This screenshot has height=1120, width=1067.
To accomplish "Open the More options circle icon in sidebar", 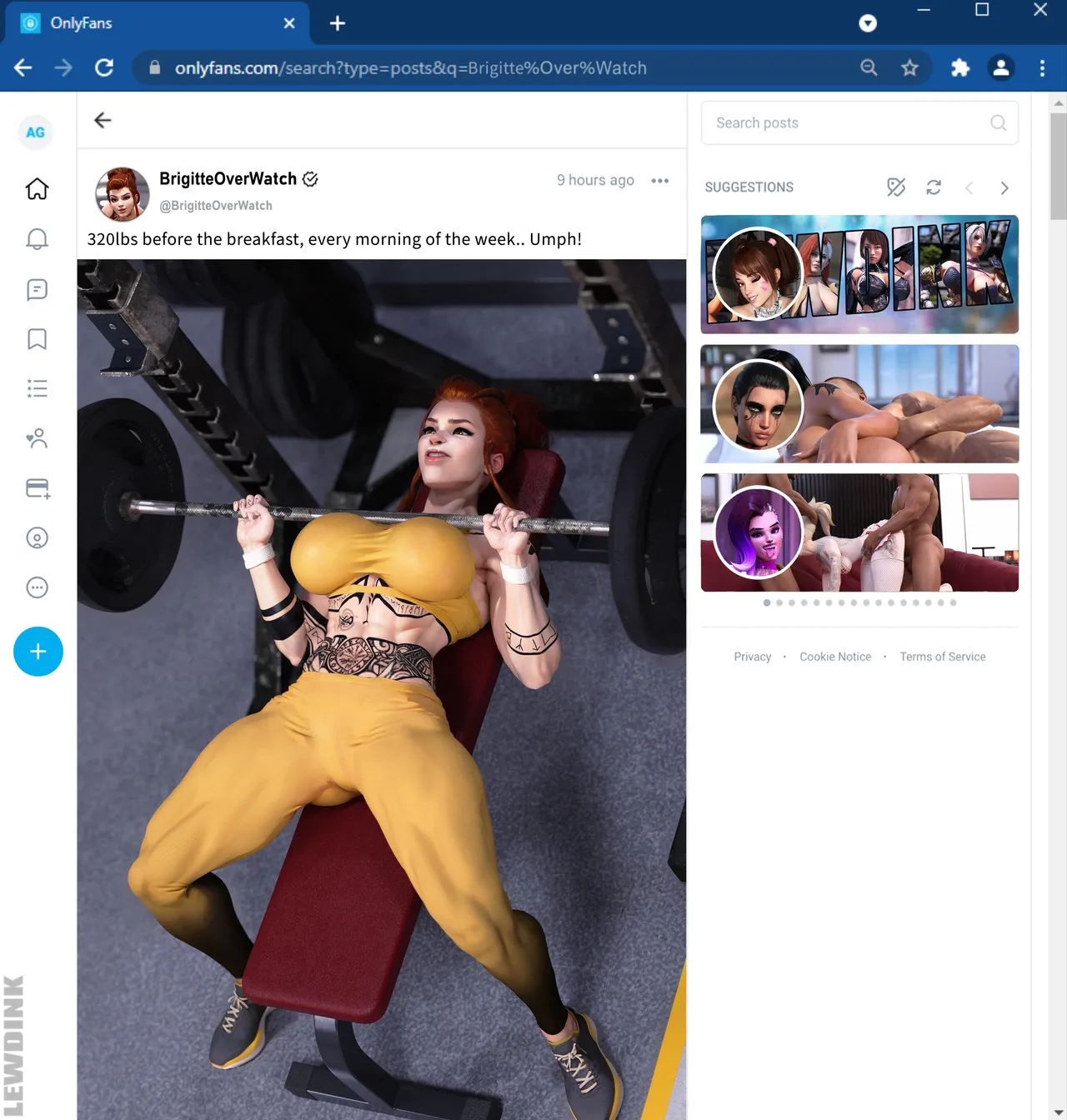I will [x=37, y=587].
